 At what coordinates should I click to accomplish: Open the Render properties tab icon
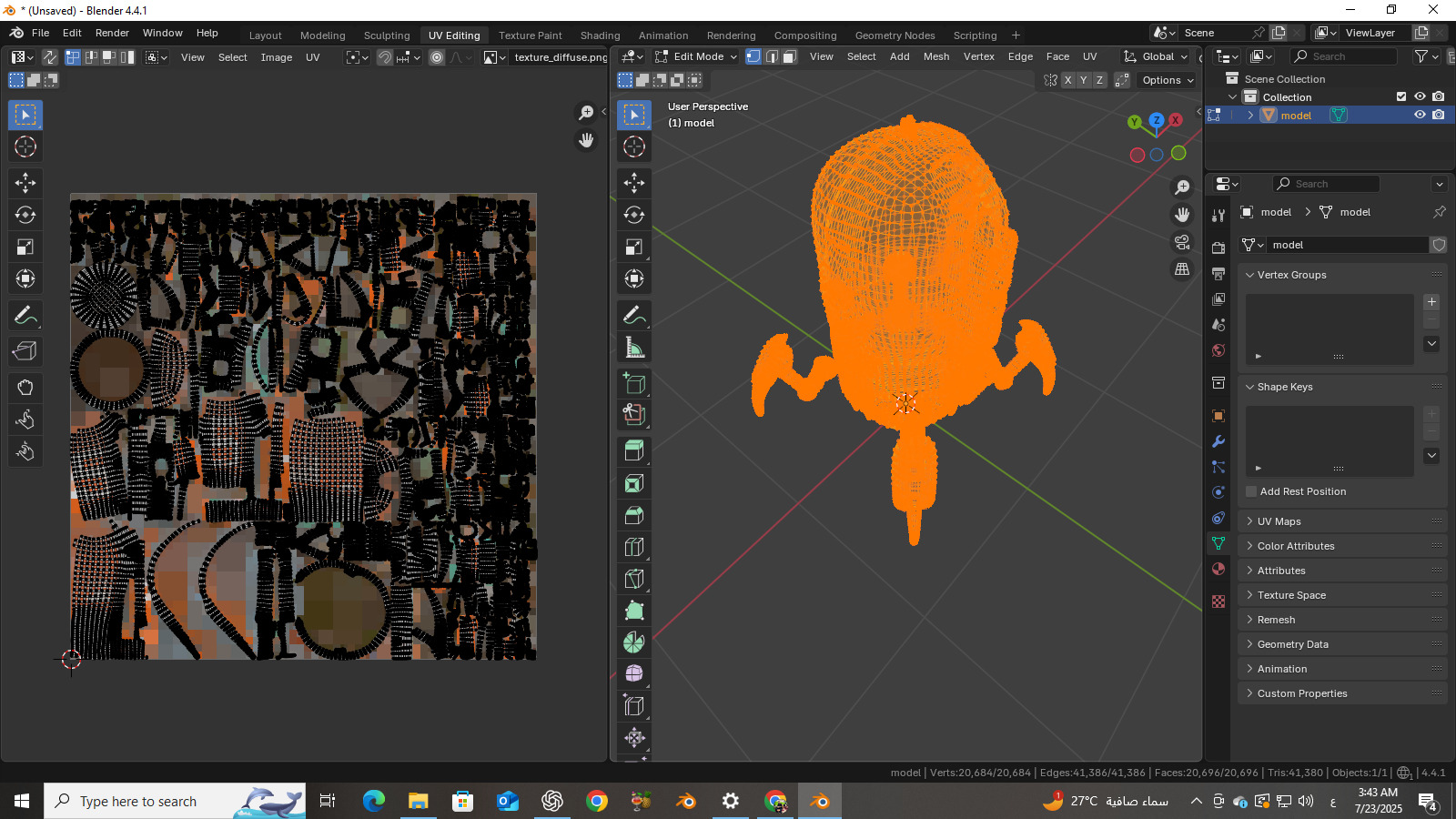(x=1218, y=248)
